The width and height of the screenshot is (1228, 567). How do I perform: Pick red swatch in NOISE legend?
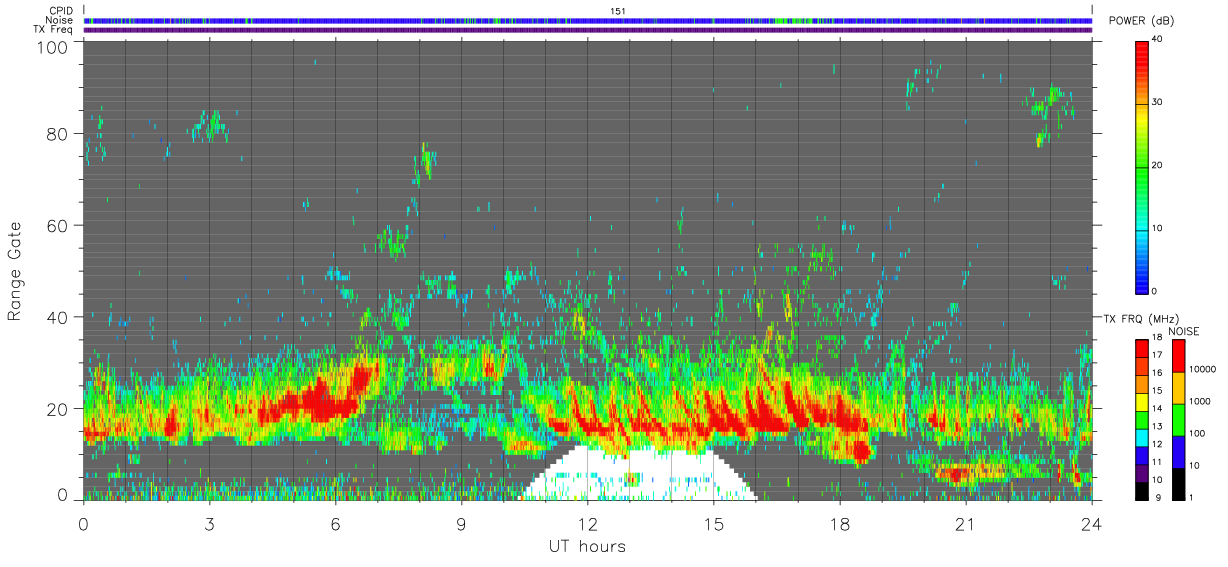click(1178, 355)
